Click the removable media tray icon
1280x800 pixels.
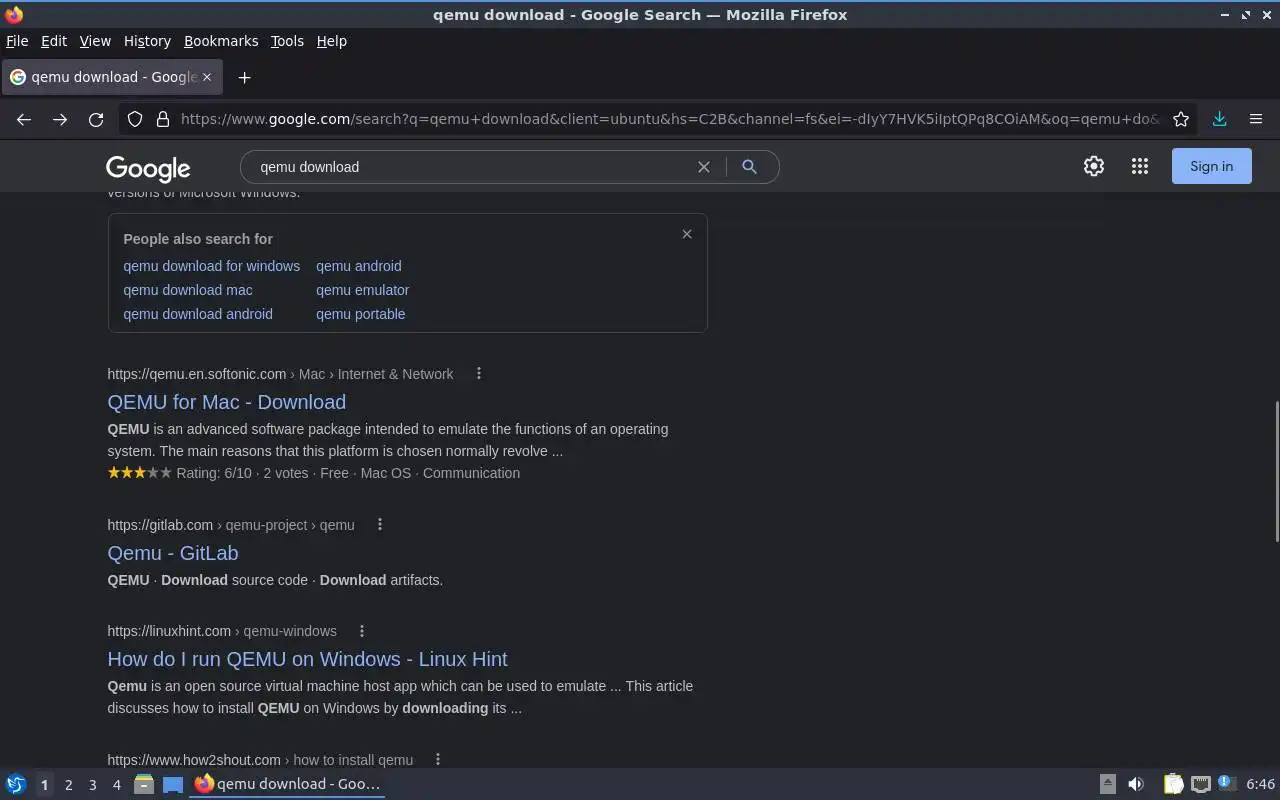tap(1108, 784)
